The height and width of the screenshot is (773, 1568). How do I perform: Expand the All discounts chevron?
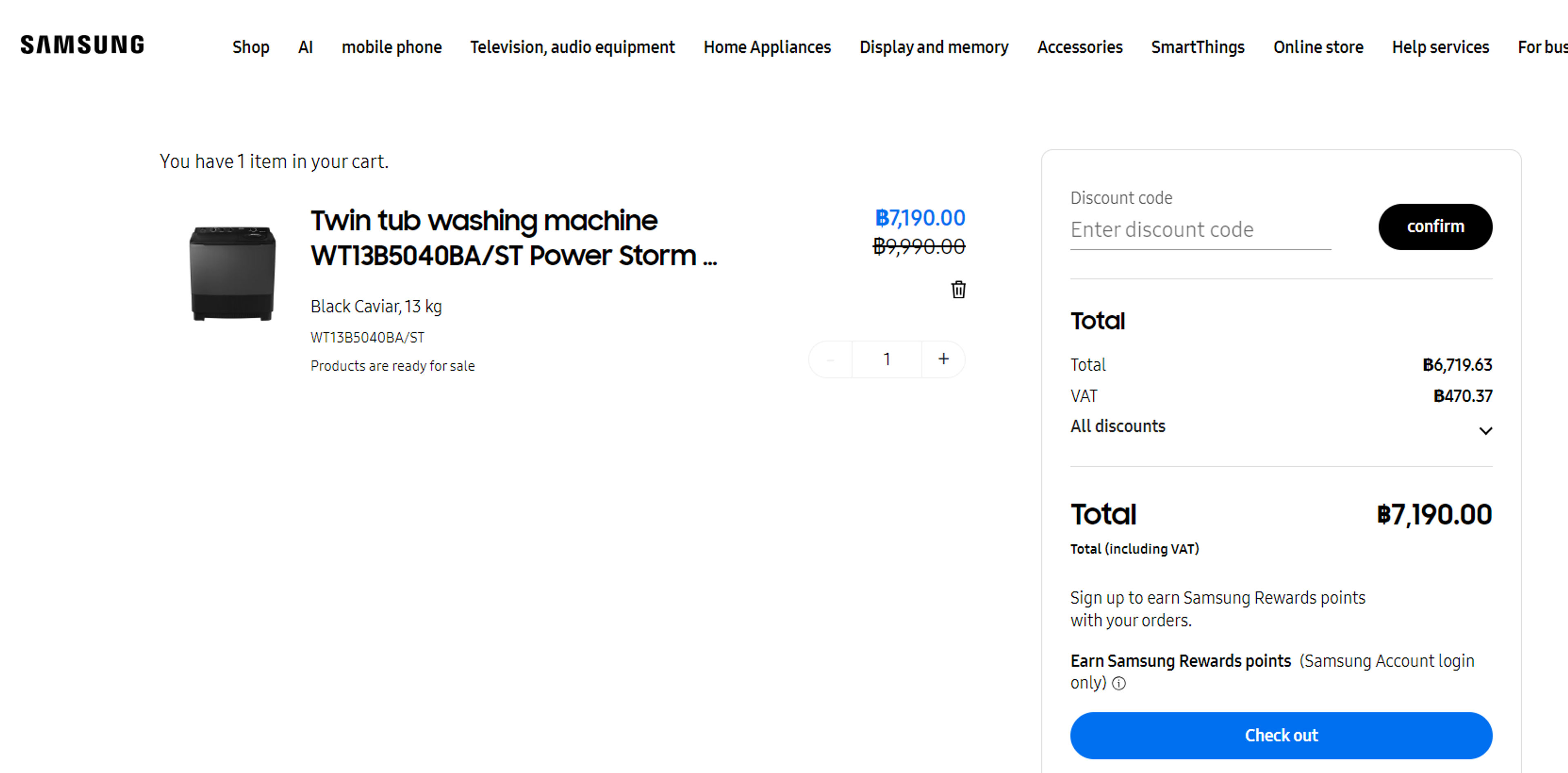(1485, 431)
